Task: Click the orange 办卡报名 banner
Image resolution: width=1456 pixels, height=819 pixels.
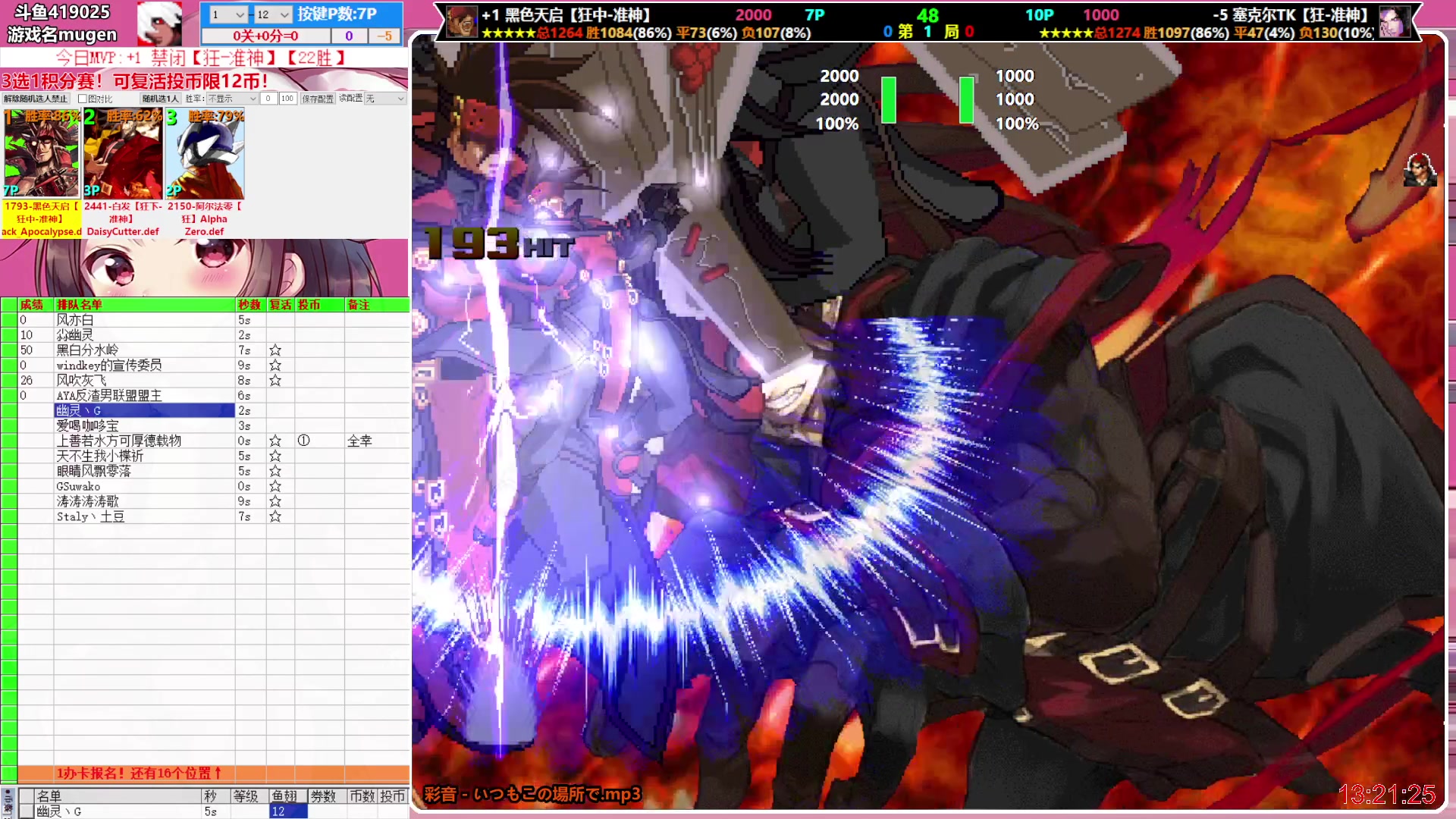Action: (212, 773)
